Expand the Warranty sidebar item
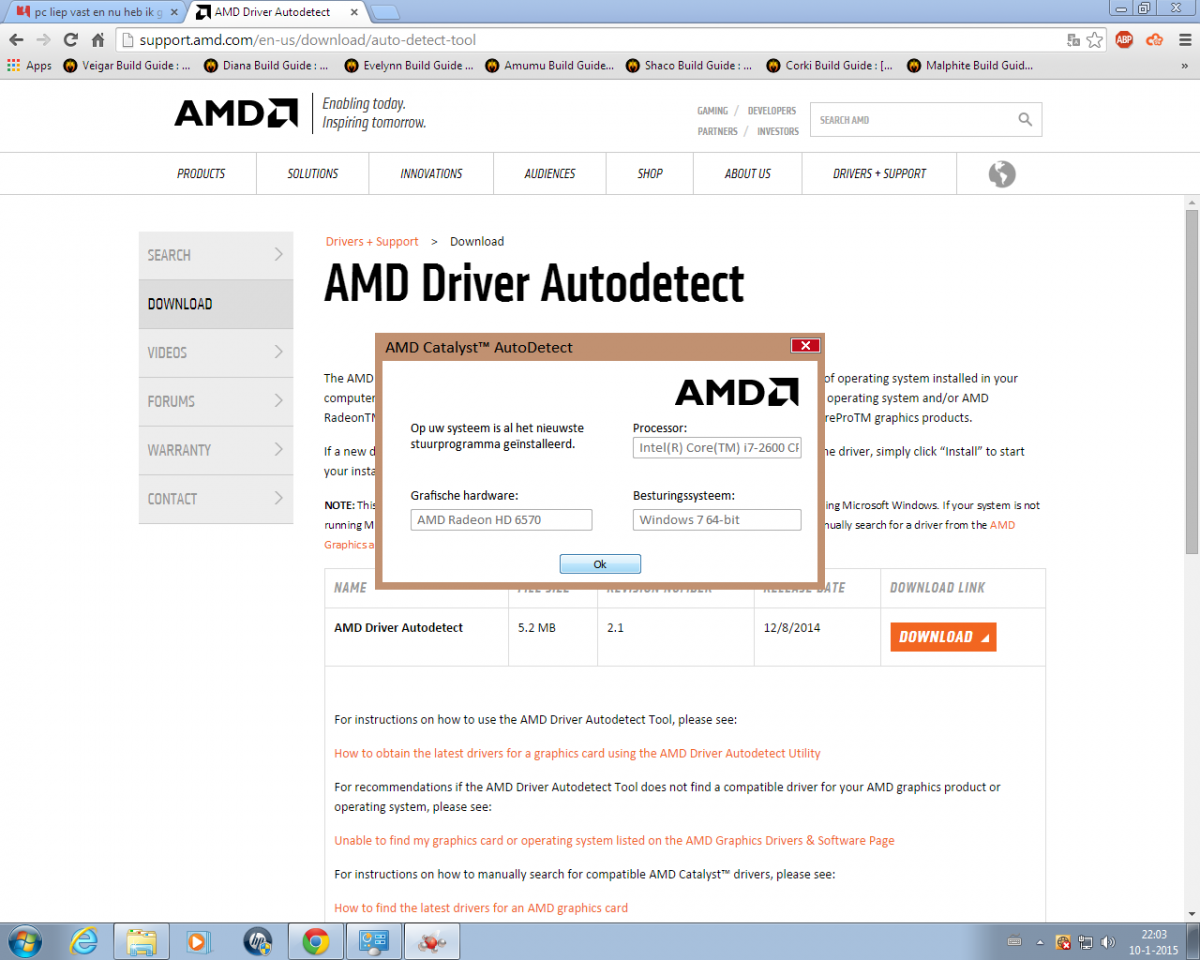Image resolution: width=1200 pixels, height=960 pixels. [x=216, y=450]
